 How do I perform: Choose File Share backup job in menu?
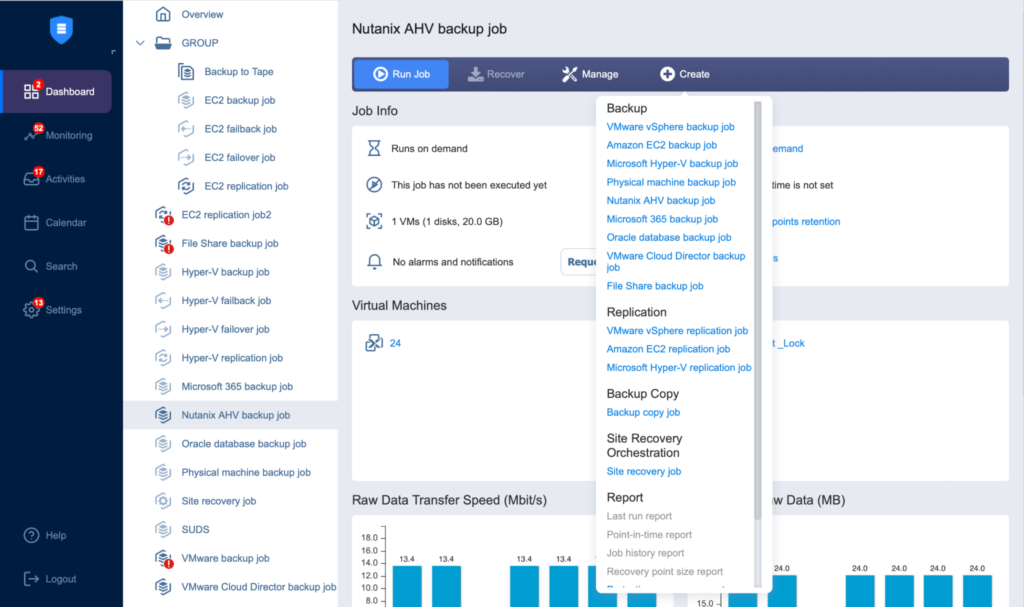tap(654, 286)
